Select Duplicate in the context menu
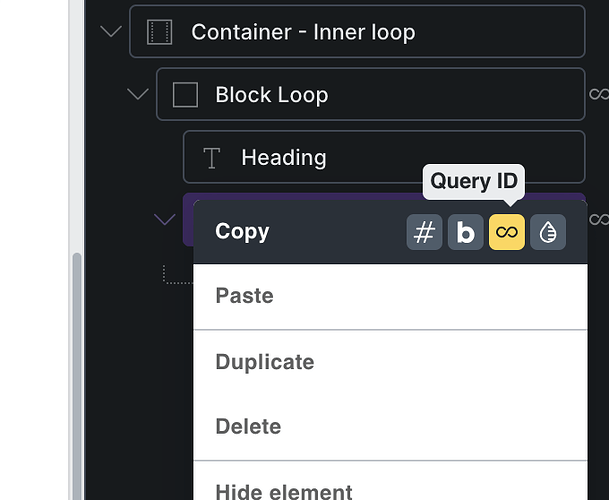This screenshot has height=500, width=609. [x=264, y=362]
